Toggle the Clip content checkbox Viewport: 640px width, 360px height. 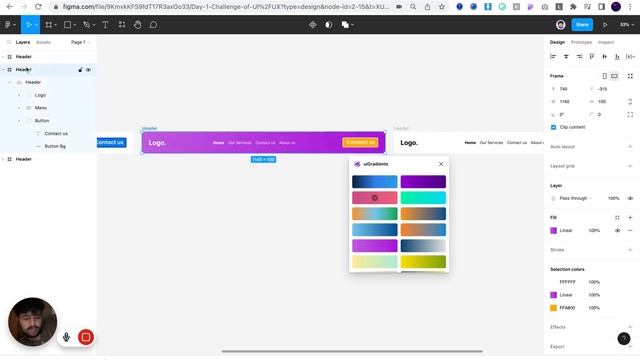pyautogui.click(x=553, y=127)
